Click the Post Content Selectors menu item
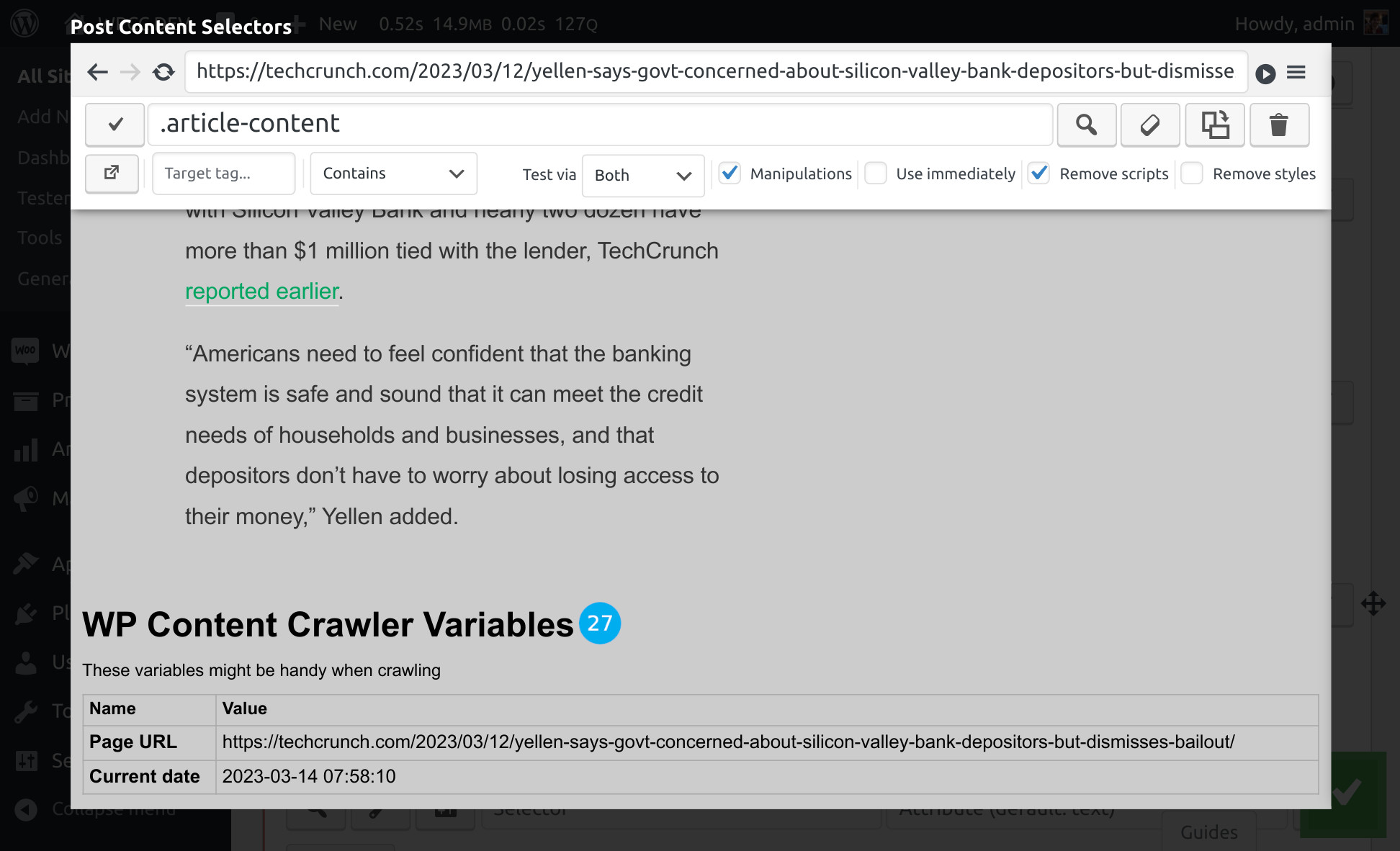Viewport: 1400px width, 851px height. point(182,25)
